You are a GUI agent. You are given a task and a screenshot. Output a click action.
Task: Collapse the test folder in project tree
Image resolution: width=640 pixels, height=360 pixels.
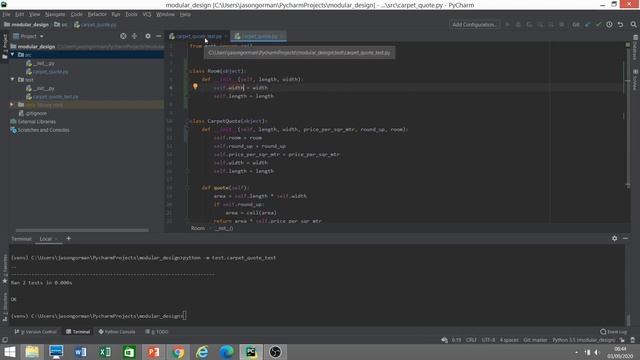[x=12, y=79]
